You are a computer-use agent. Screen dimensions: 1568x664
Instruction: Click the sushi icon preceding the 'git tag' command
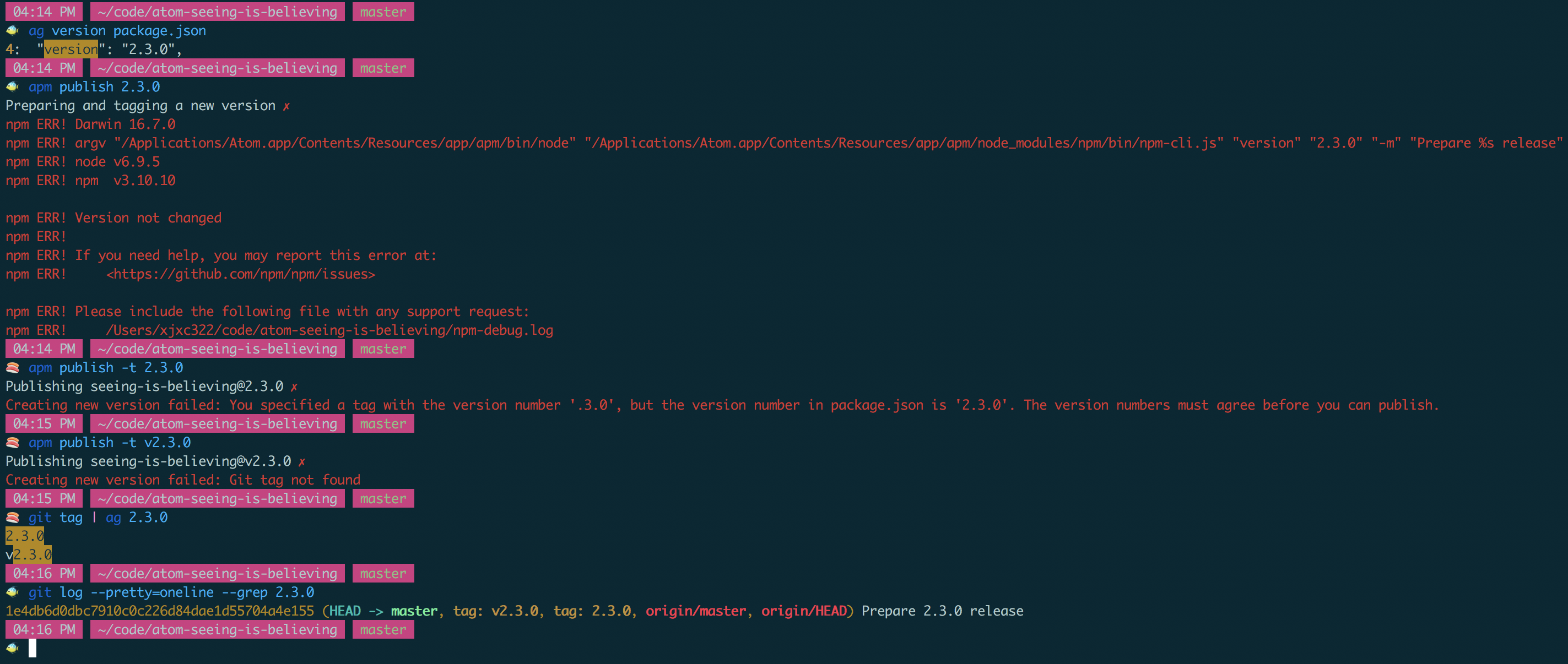[x=12, y=518]
